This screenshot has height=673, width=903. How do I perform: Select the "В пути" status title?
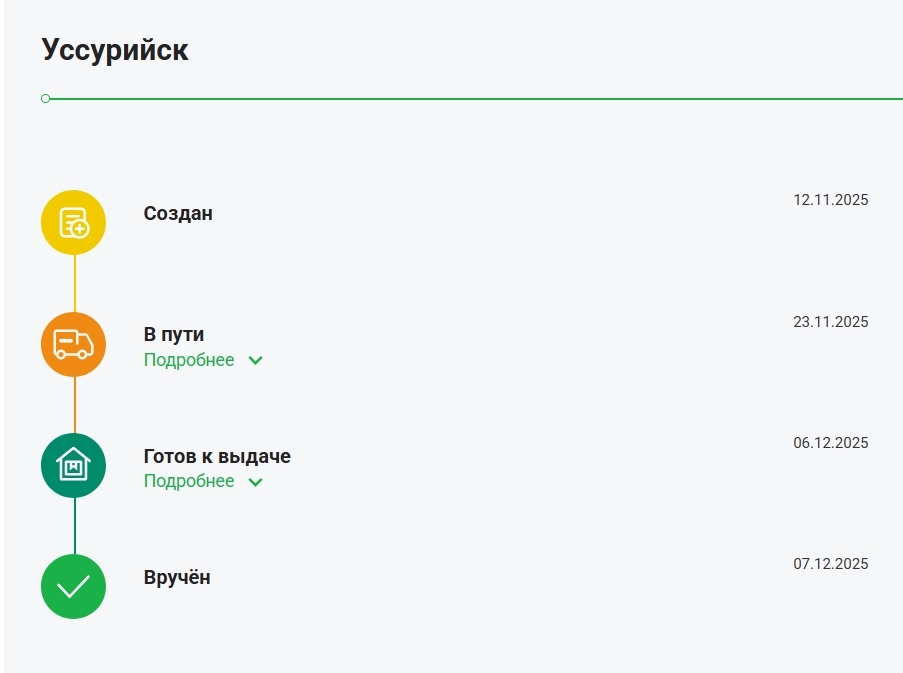(x=174, y=334)
